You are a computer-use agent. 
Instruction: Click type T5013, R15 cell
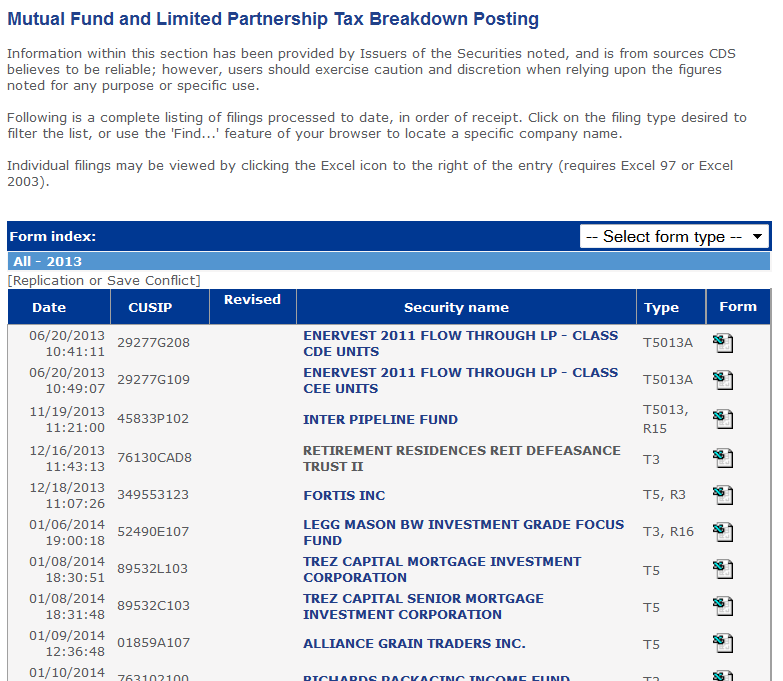point(666,419)
